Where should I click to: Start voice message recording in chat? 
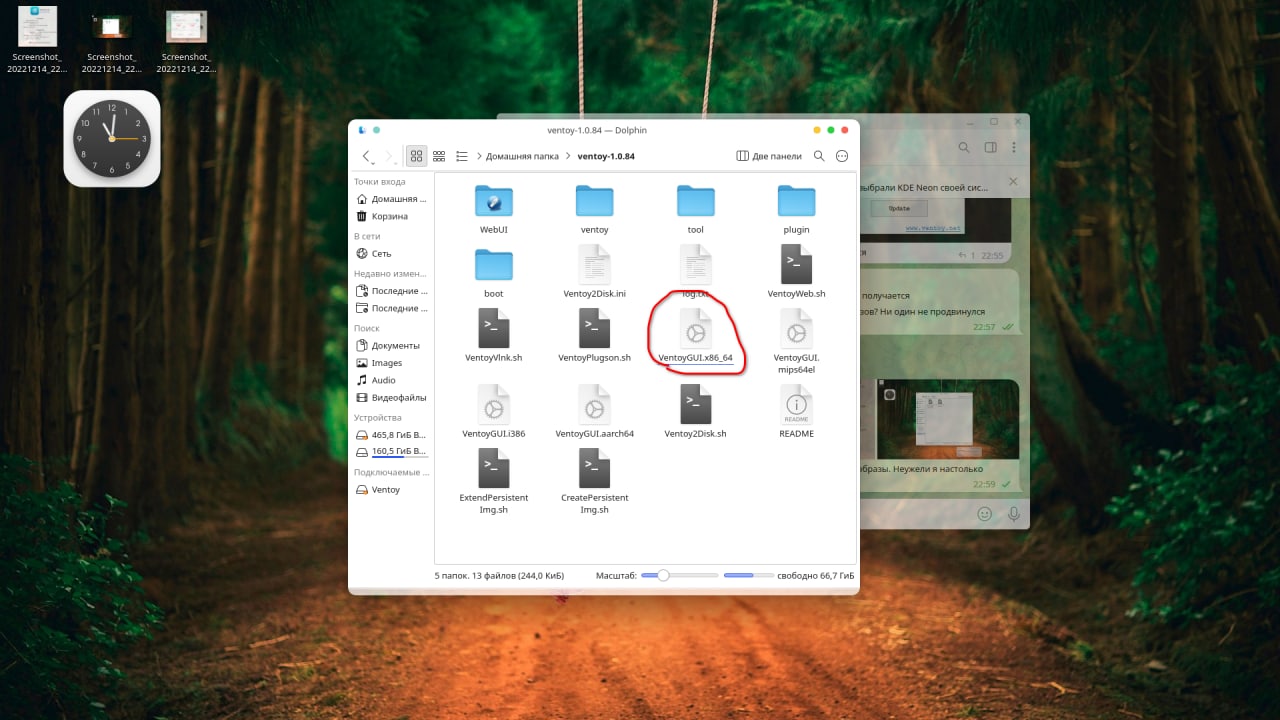click(x=1014, y=513)
